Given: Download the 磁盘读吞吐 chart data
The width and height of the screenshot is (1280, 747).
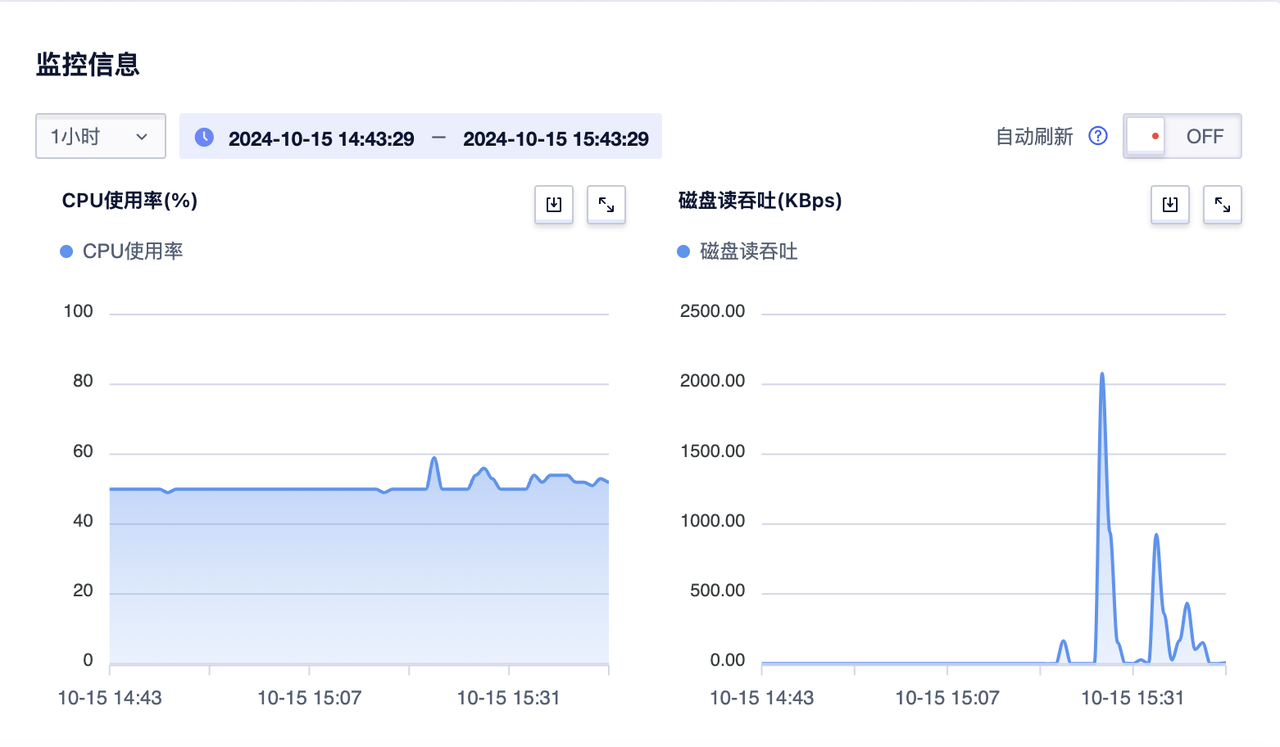Looking at the screenshot, I should coord(1169,204).
